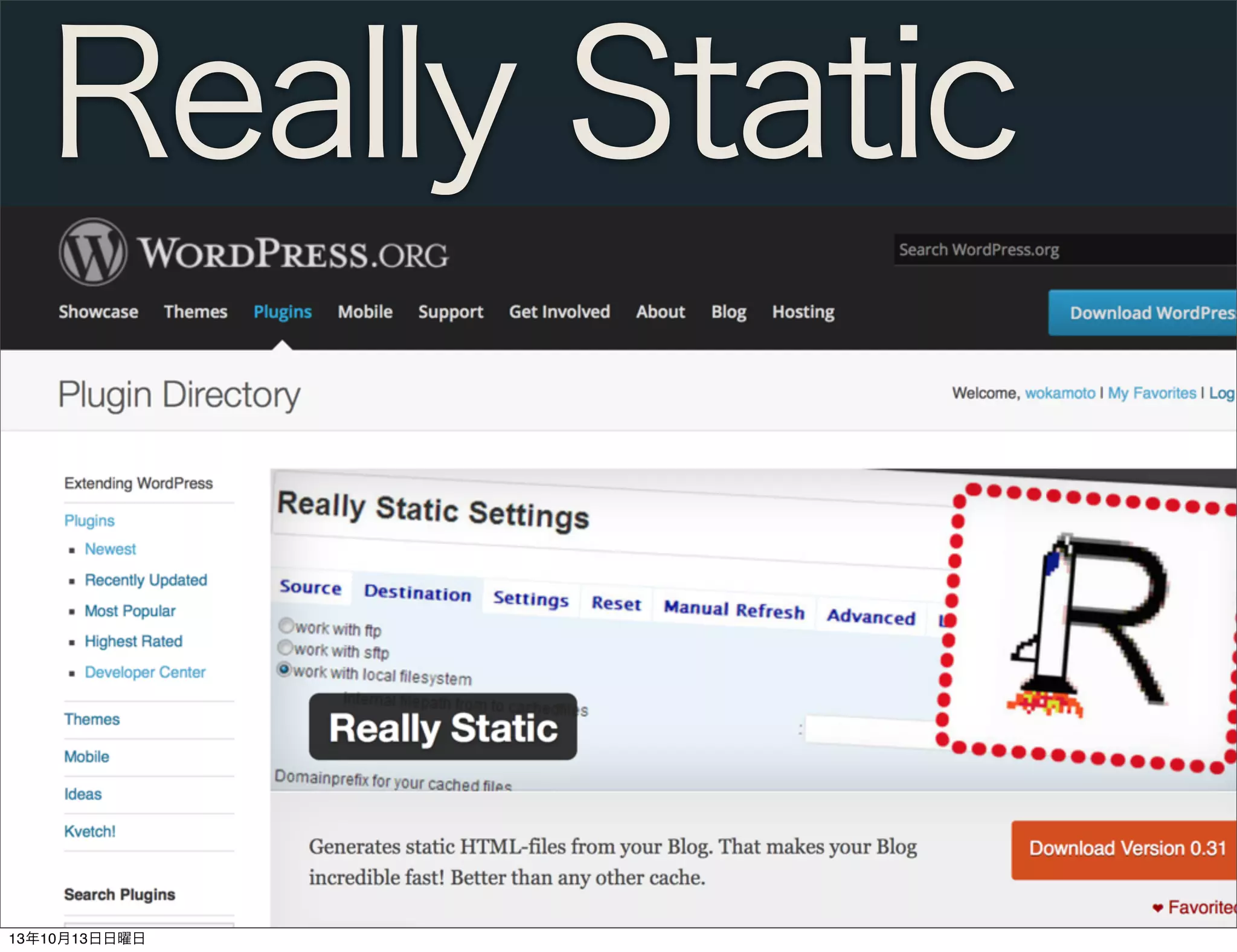The width and height of the screenshot is (1237, 952).
Task: Switch to the Source tab
Action: pos(310,587)
